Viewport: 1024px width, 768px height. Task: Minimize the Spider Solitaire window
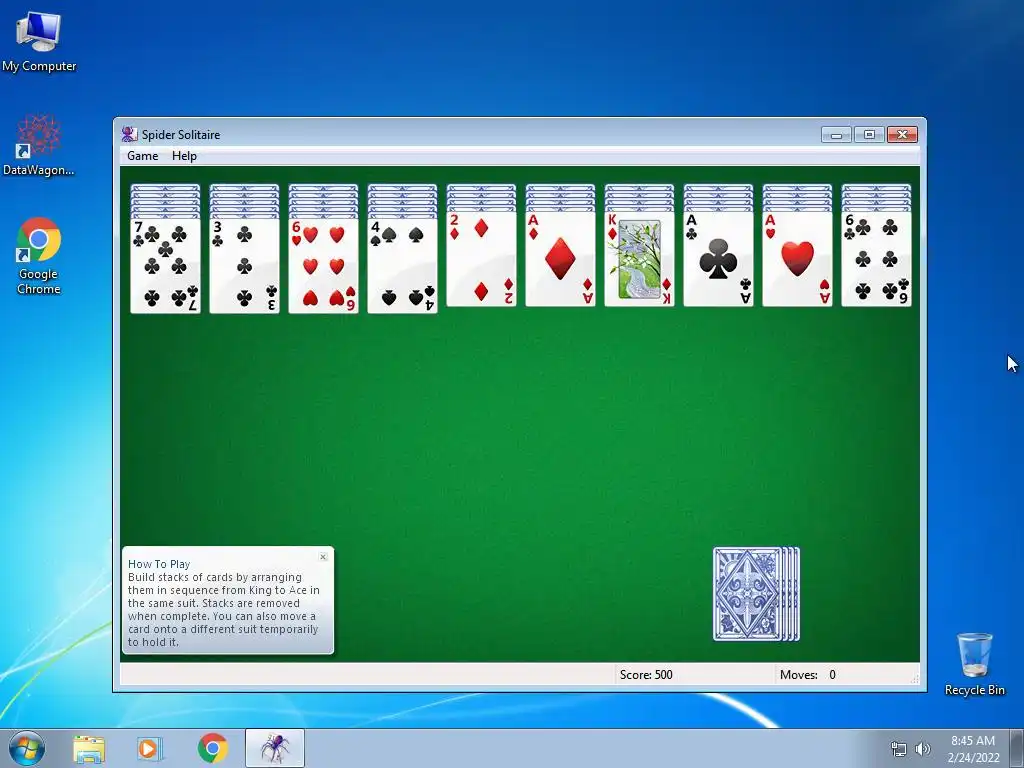point(836,135)
